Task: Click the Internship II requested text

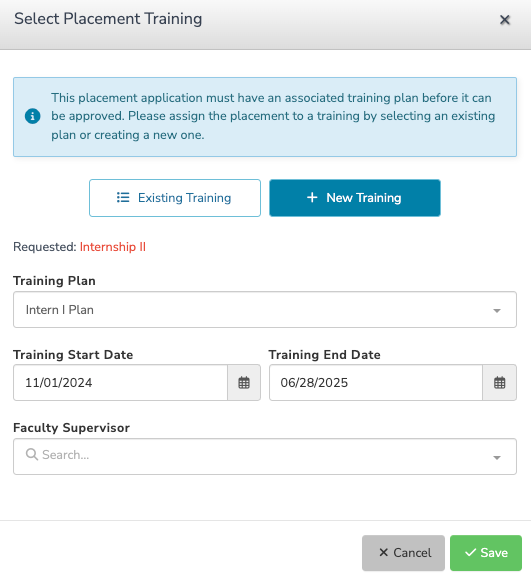Action: pyautogui.click(x=113, y=247)
